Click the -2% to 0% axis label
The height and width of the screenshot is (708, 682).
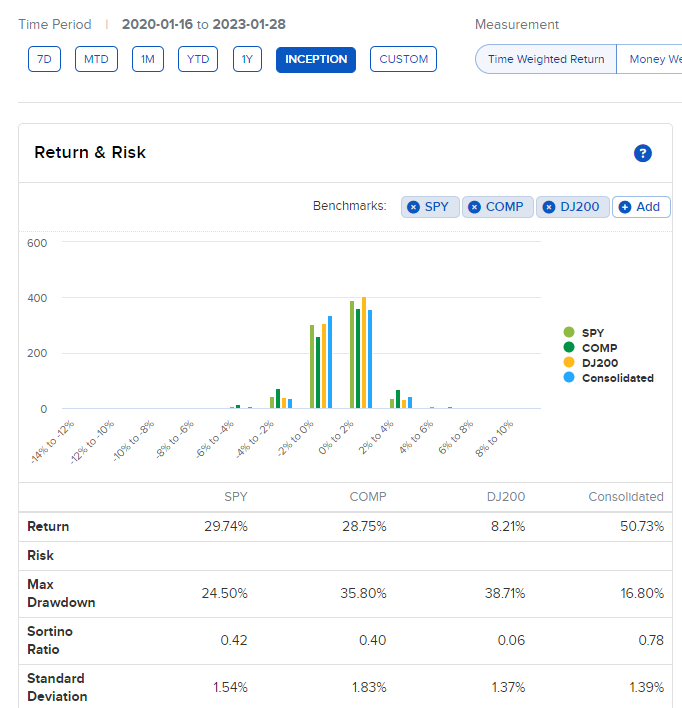click(x=295, y=438)
